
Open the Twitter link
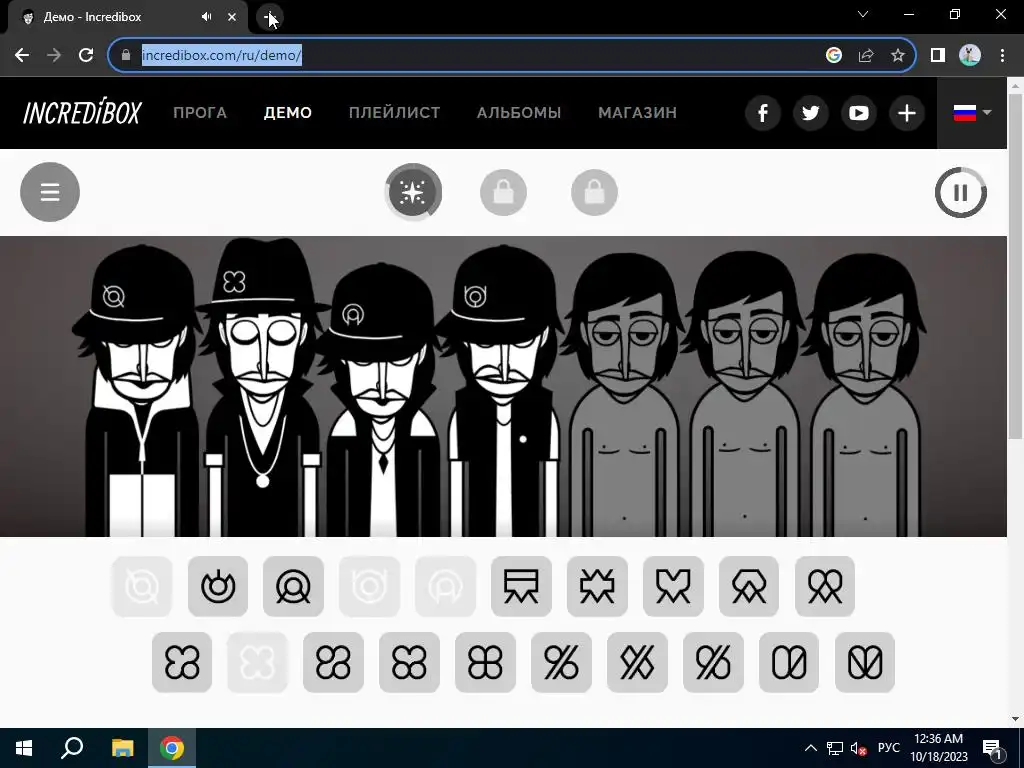click(810, 113)
